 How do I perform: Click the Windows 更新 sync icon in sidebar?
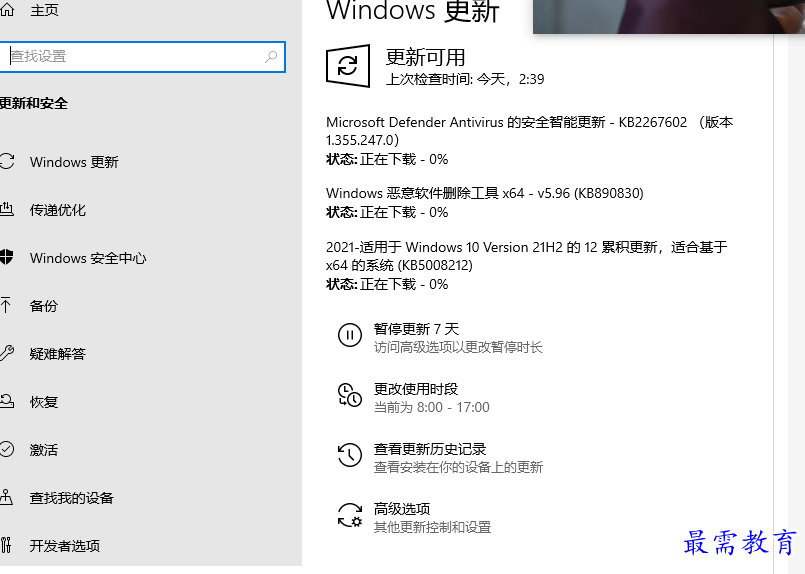click(7, 162)
